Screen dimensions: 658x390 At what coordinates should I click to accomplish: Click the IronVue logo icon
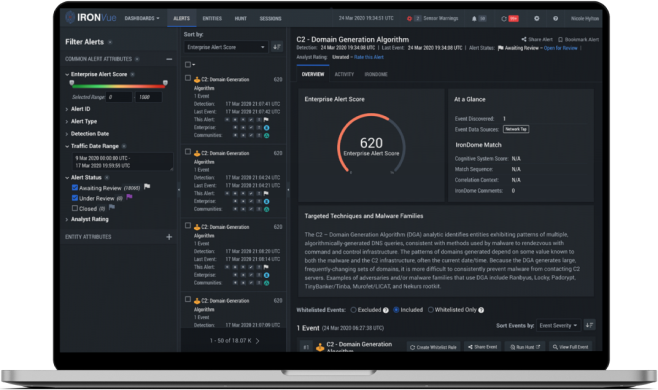pos(70,18)
